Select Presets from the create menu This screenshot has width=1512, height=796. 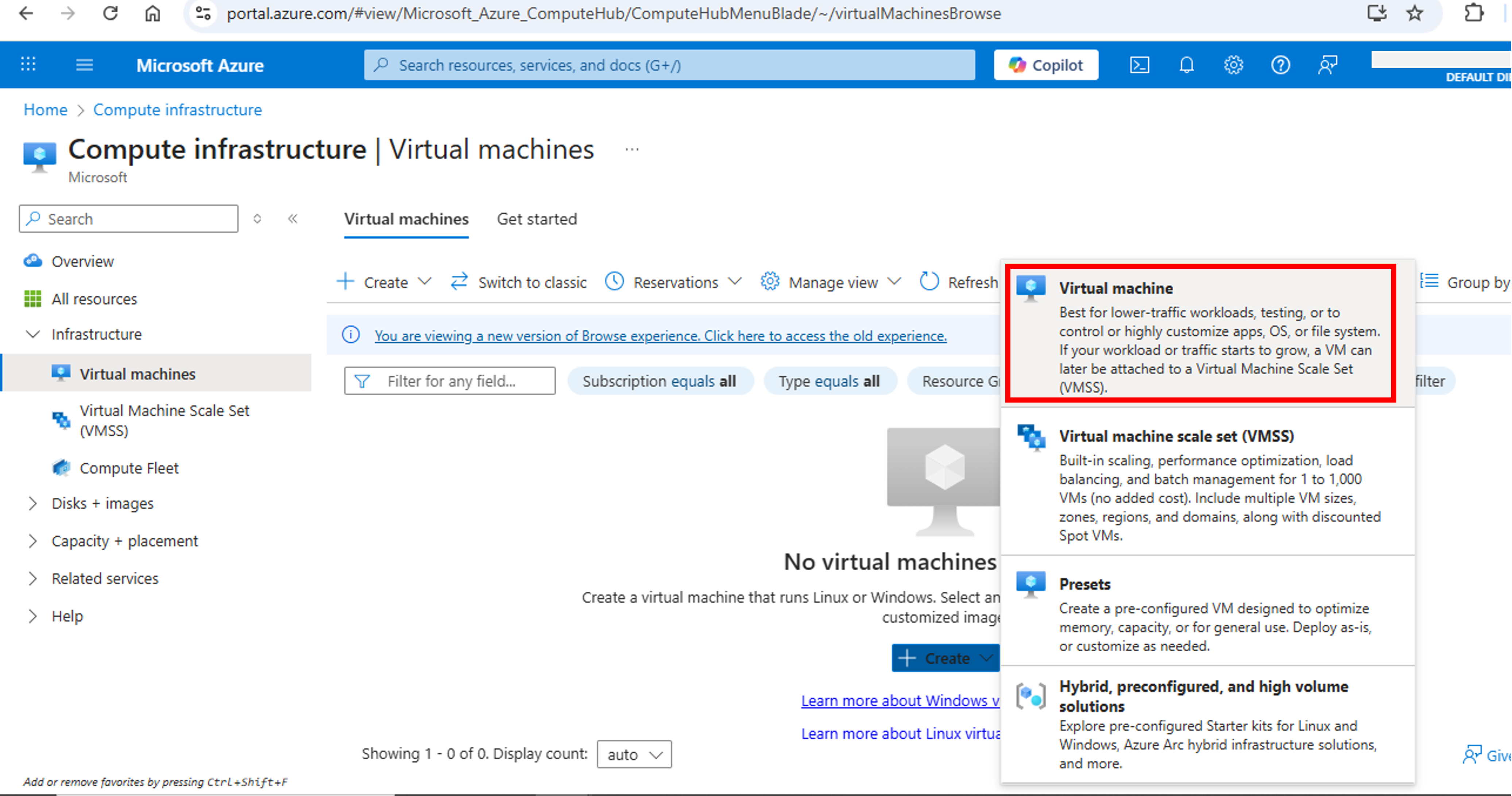point(1085,584)
